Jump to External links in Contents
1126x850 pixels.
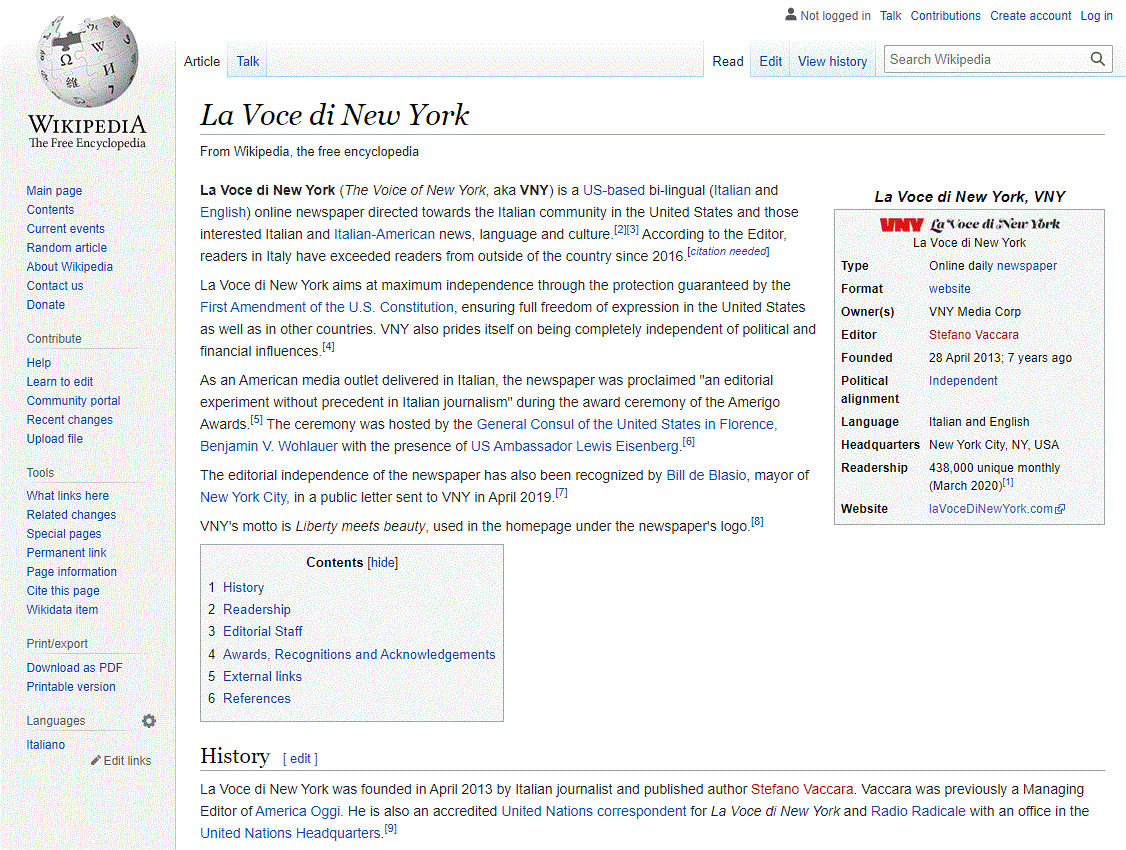[262, 677]
